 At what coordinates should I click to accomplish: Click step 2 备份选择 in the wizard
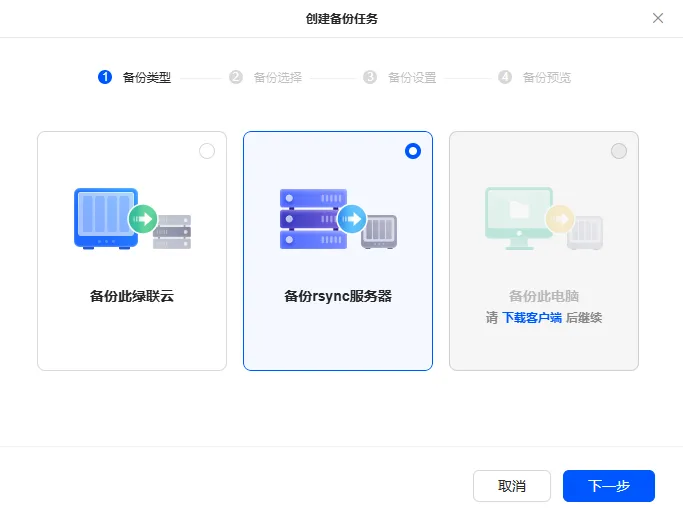click(266, 77)
